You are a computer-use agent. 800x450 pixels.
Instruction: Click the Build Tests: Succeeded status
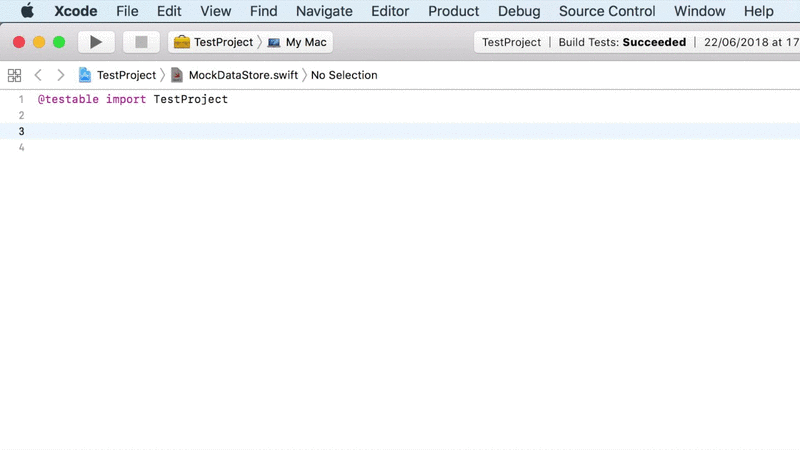click(x=622, y=42)
